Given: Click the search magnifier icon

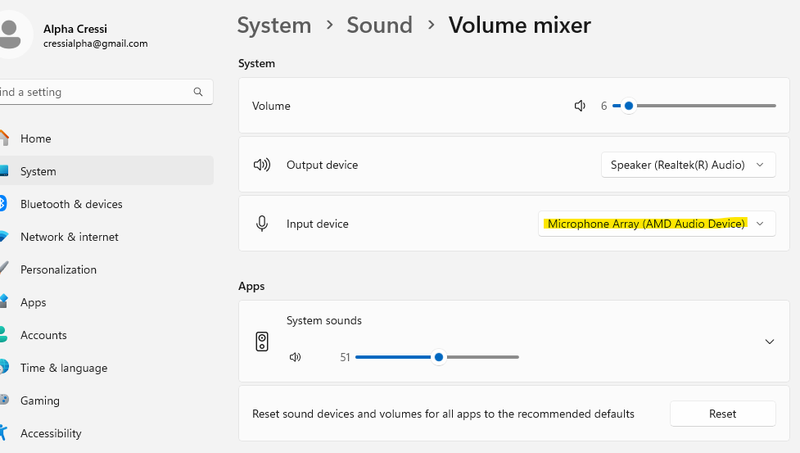Looking at the screenshot, I should pyautogui.click(x=198, y=92).
